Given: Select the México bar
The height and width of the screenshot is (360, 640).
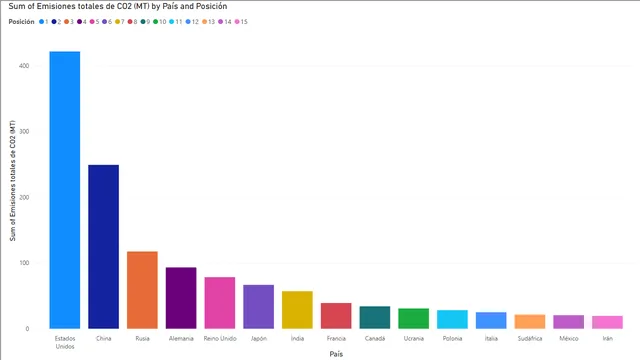Looking at the screenshot, I should (x=569, y=322).
